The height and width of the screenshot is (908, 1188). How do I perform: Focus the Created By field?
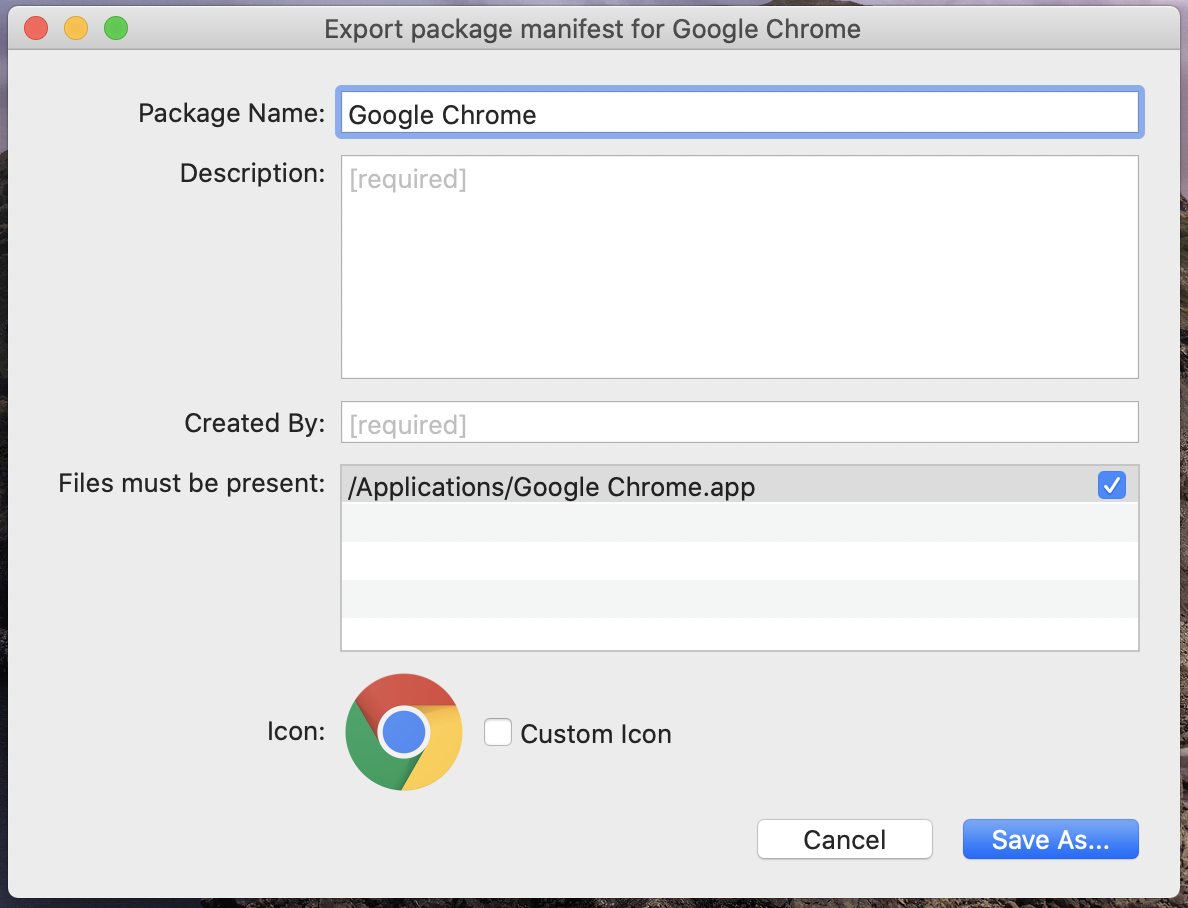click(739, 423)
